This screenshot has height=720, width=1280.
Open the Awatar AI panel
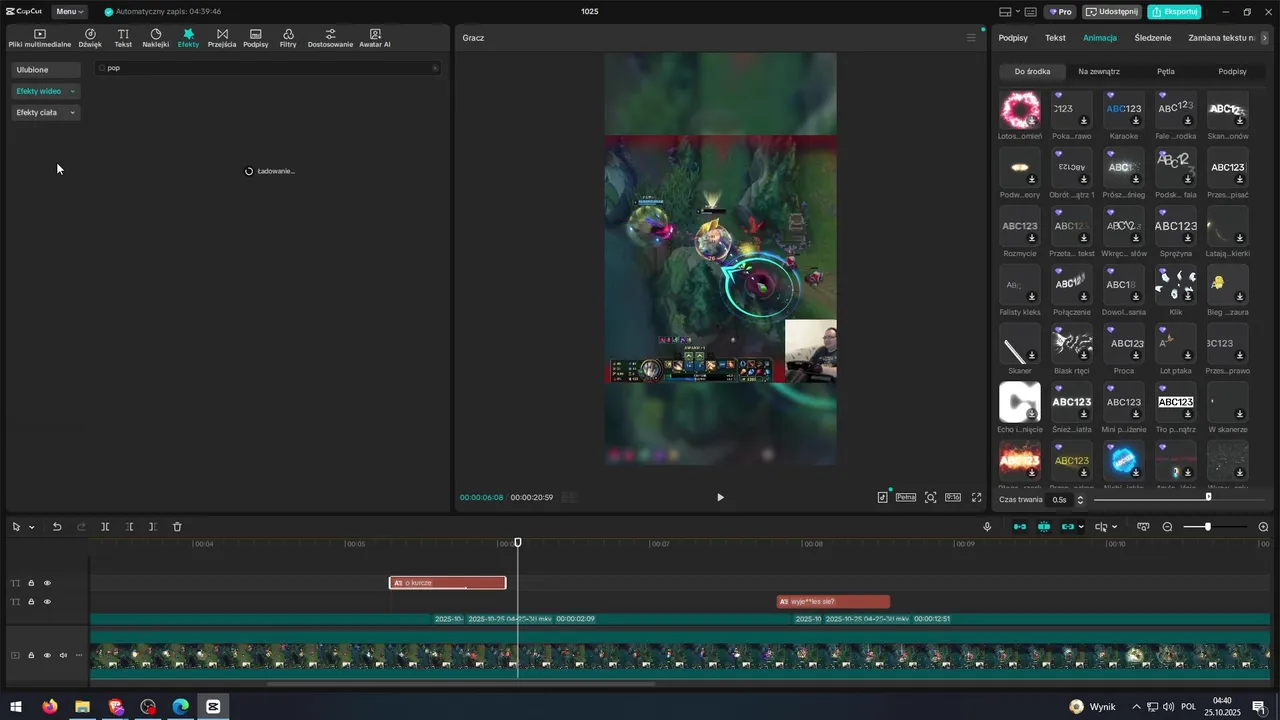click(x=375, y=38)
